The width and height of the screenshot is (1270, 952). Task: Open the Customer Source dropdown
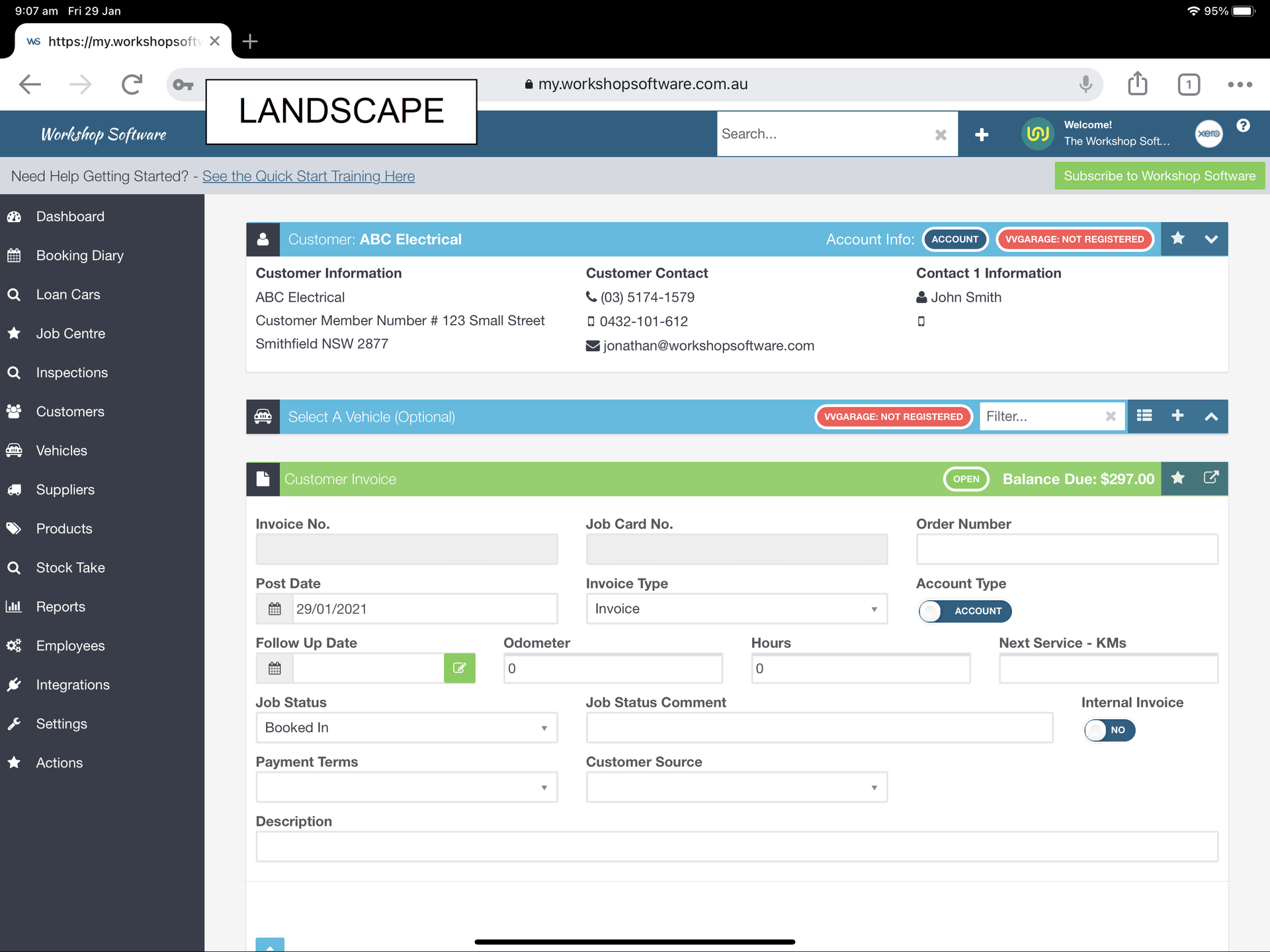pos(737,787)
